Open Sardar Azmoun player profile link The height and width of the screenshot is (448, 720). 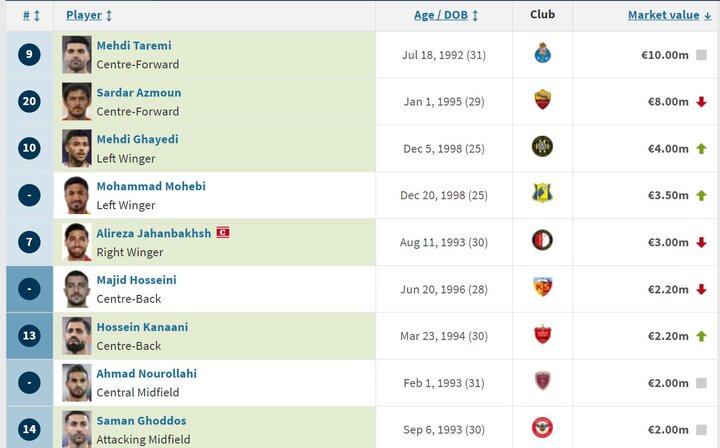[138, 92]
